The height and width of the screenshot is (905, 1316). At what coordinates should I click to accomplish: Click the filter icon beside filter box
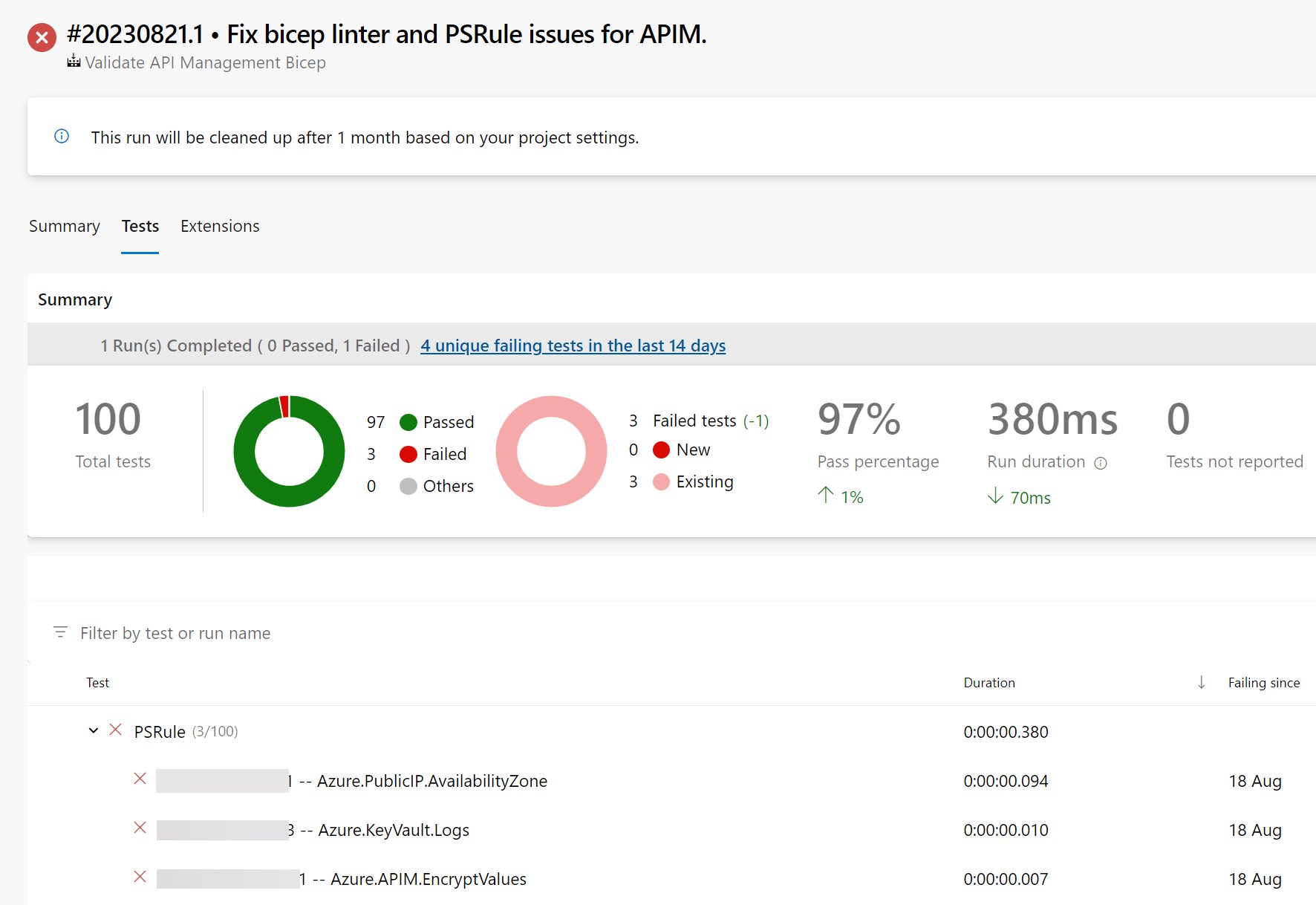pos(60,632)
